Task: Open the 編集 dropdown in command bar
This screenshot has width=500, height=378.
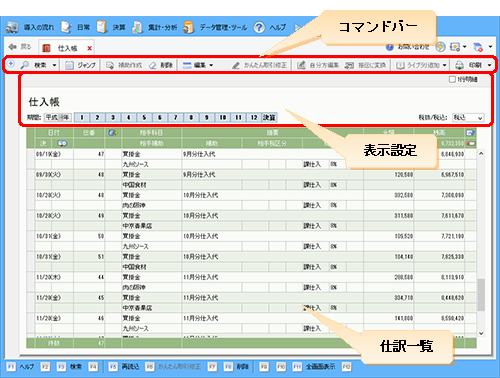Action: click(198, 65)
